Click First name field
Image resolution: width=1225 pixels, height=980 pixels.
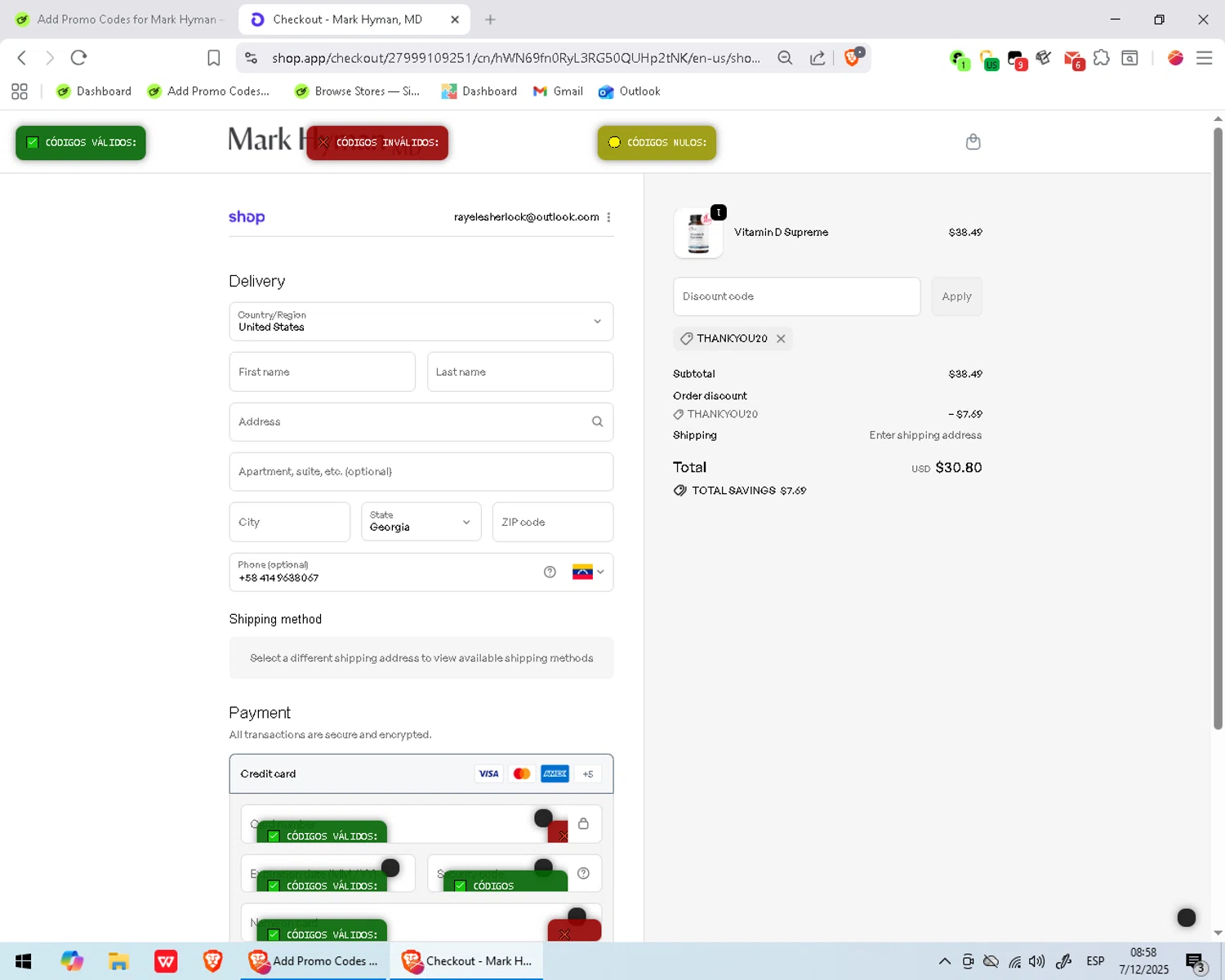tap(322, 372)
